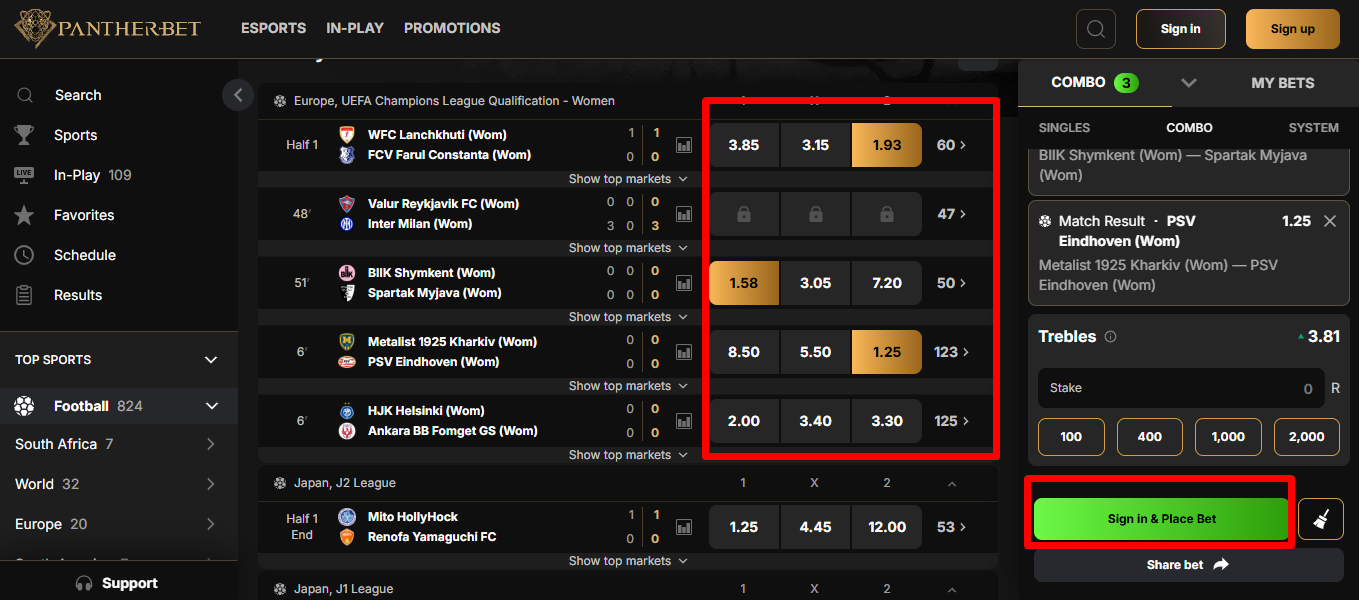1359x600 pixels.
Task: Open the PROMOTIONS menu item
Action: 452,28
